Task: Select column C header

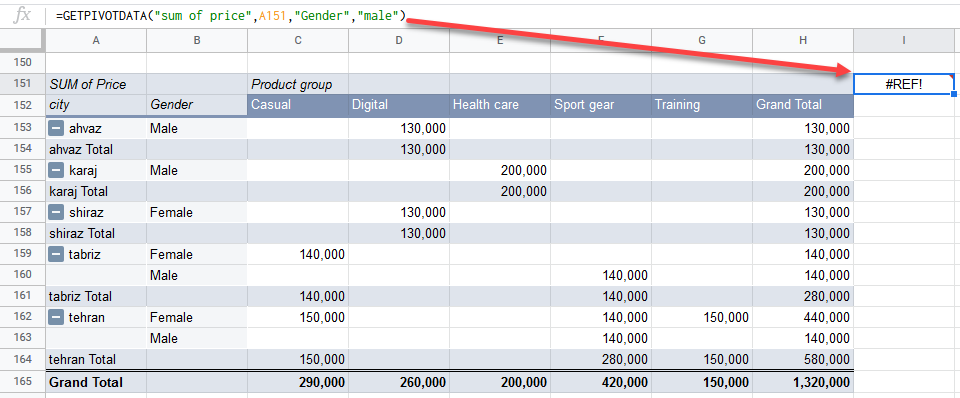Action: [x=298, y=40]
